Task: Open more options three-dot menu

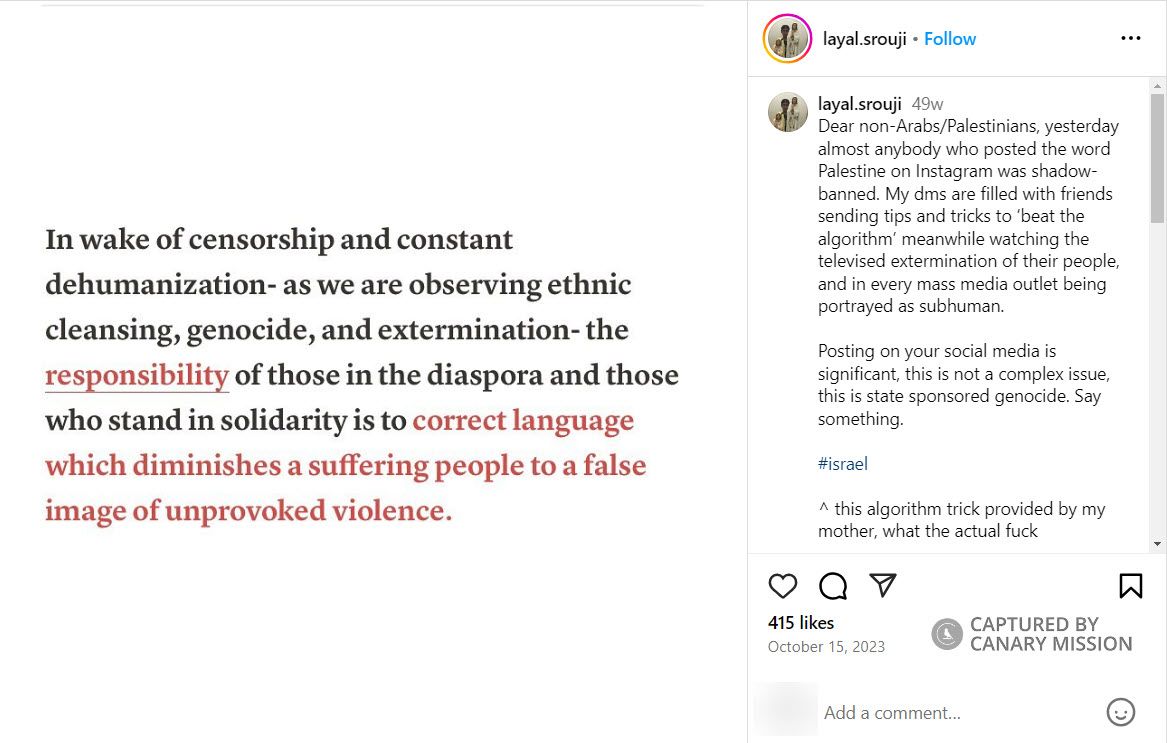Action: tap(1131, 39)
